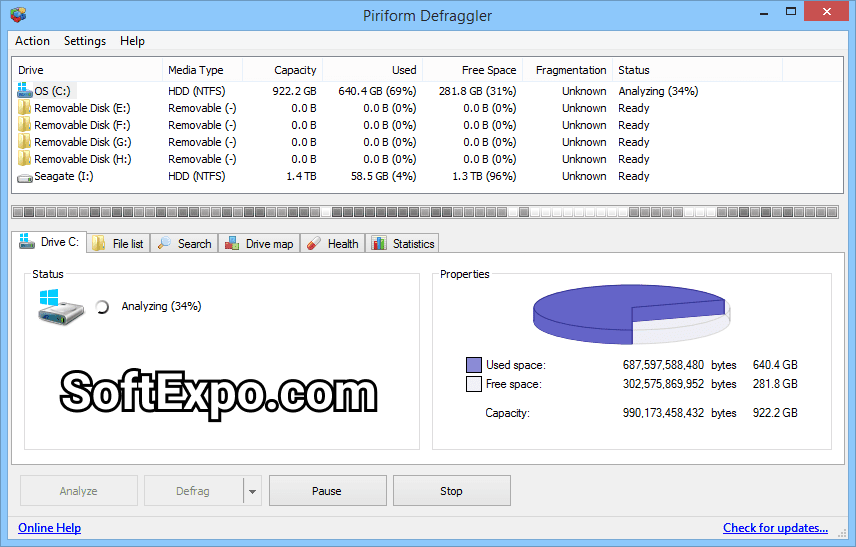Click the icon next to Removable Disk (H:)
This screenshot has width=856, height=547.
coord(24,158)
